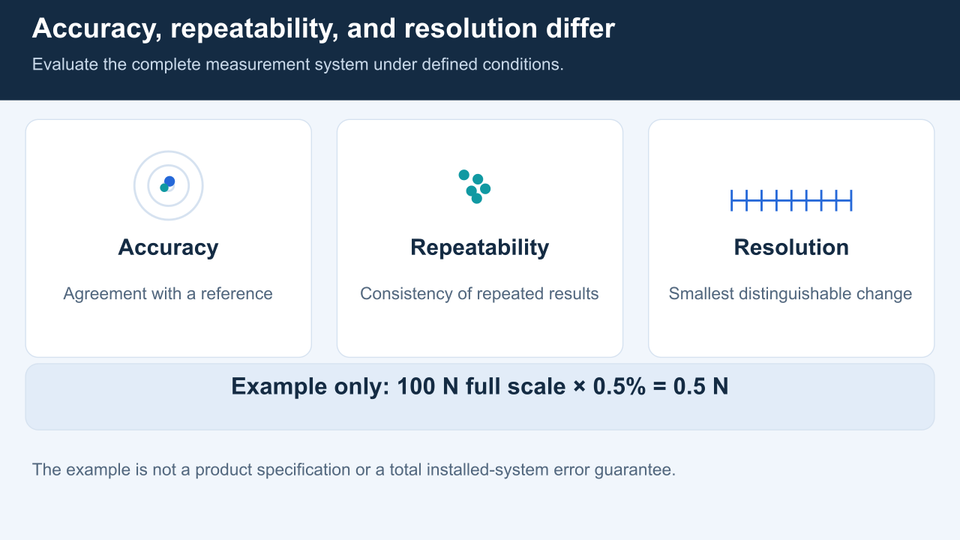The image size is (960, 540).
Task: Click the 'Example only: 100 N full scale' box
Action: tap(480, 397)
